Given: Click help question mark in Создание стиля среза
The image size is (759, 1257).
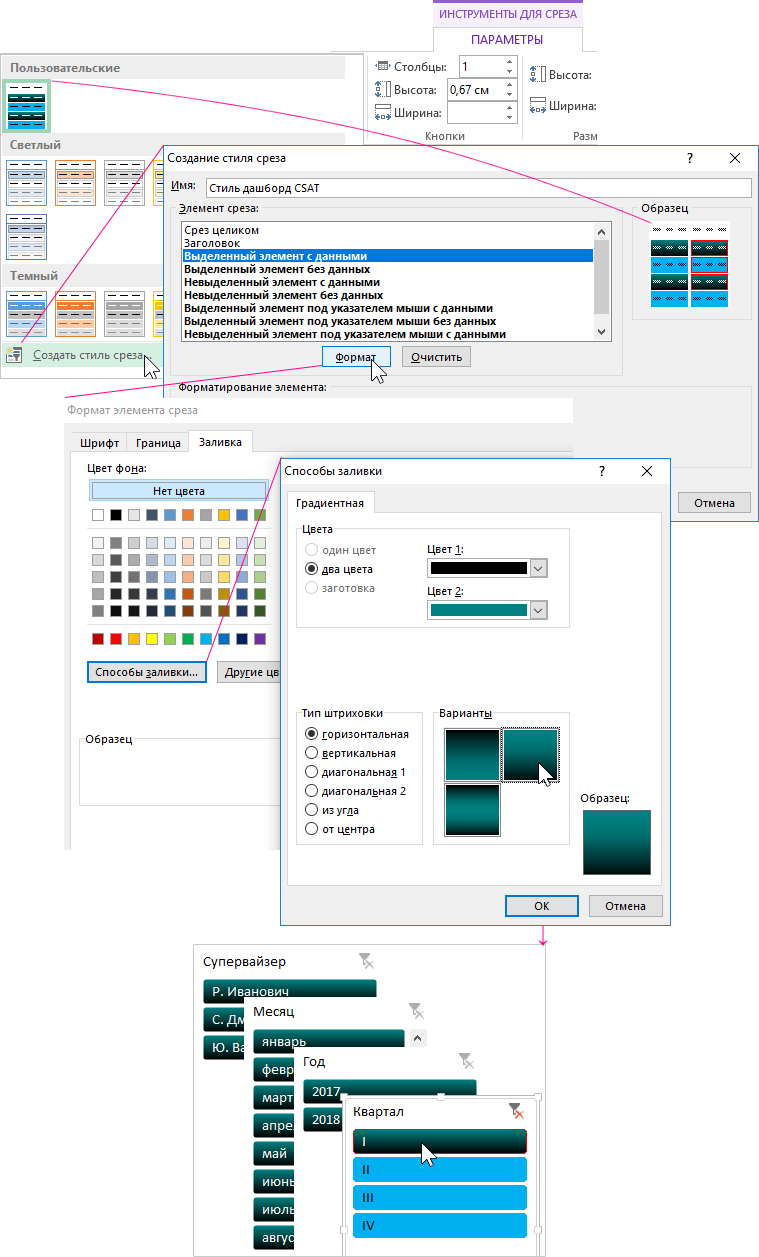Looking at the screenshot, I should coord(689,158).
